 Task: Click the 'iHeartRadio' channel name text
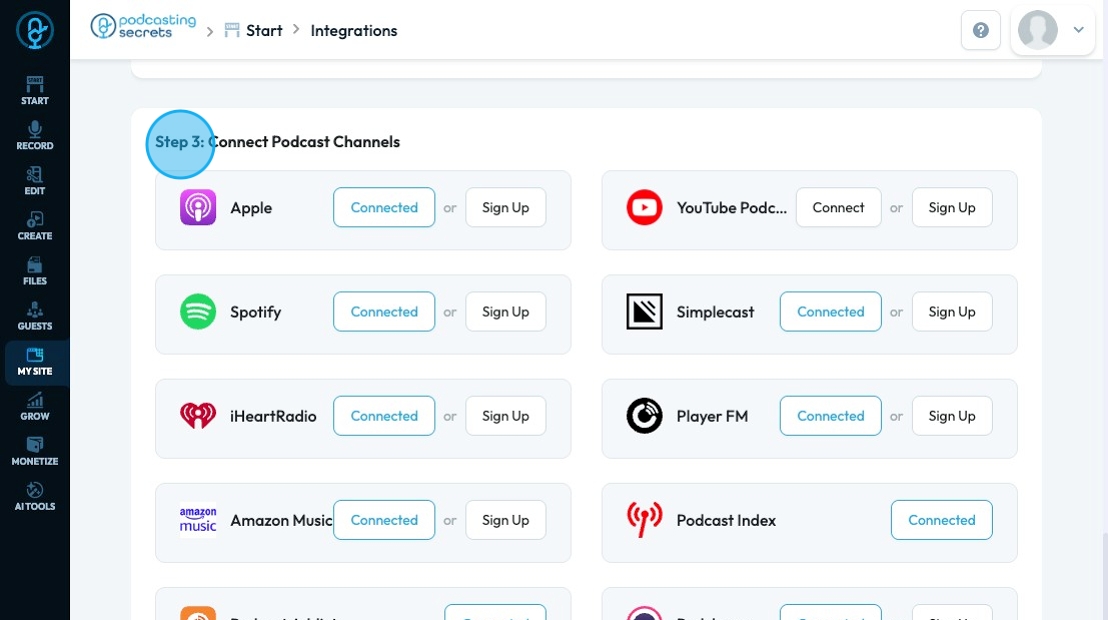273,416
